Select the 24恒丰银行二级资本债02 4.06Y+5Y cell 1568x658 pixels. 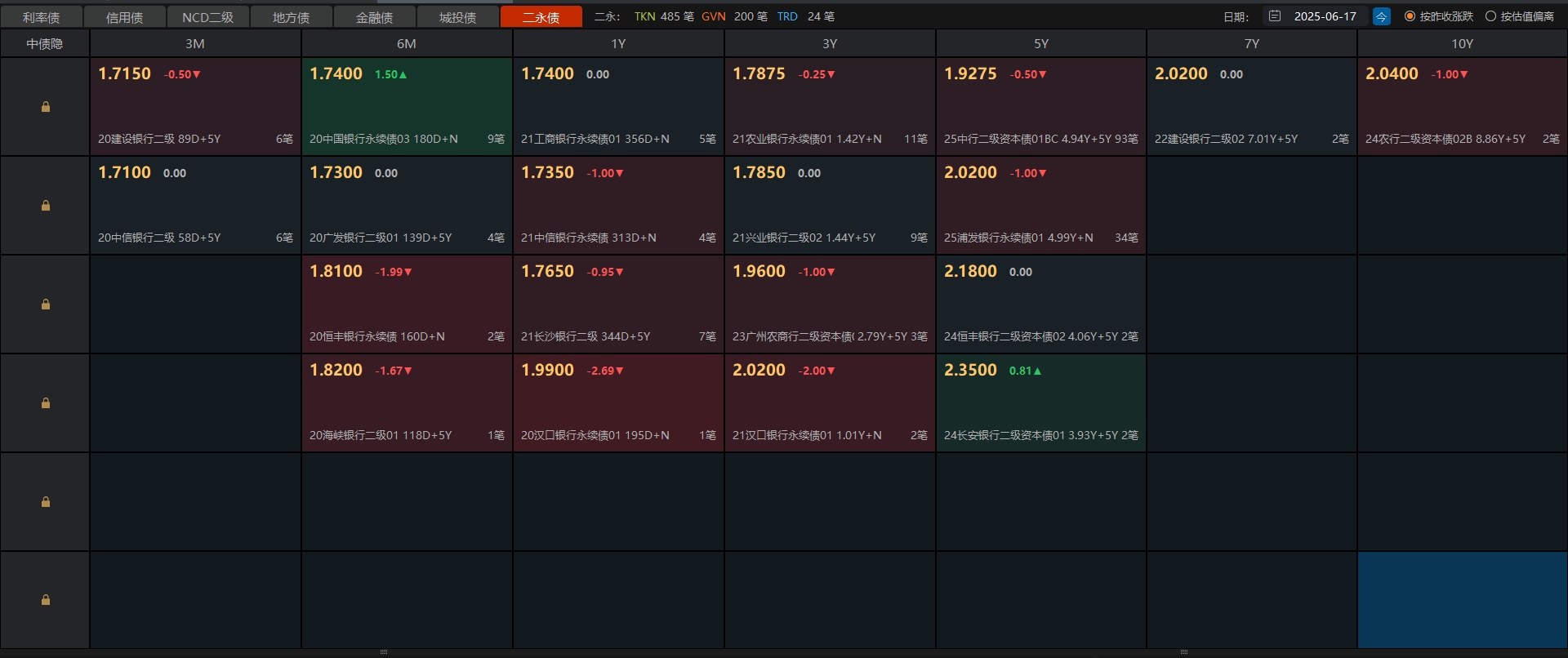click(x=1041, y=305)
